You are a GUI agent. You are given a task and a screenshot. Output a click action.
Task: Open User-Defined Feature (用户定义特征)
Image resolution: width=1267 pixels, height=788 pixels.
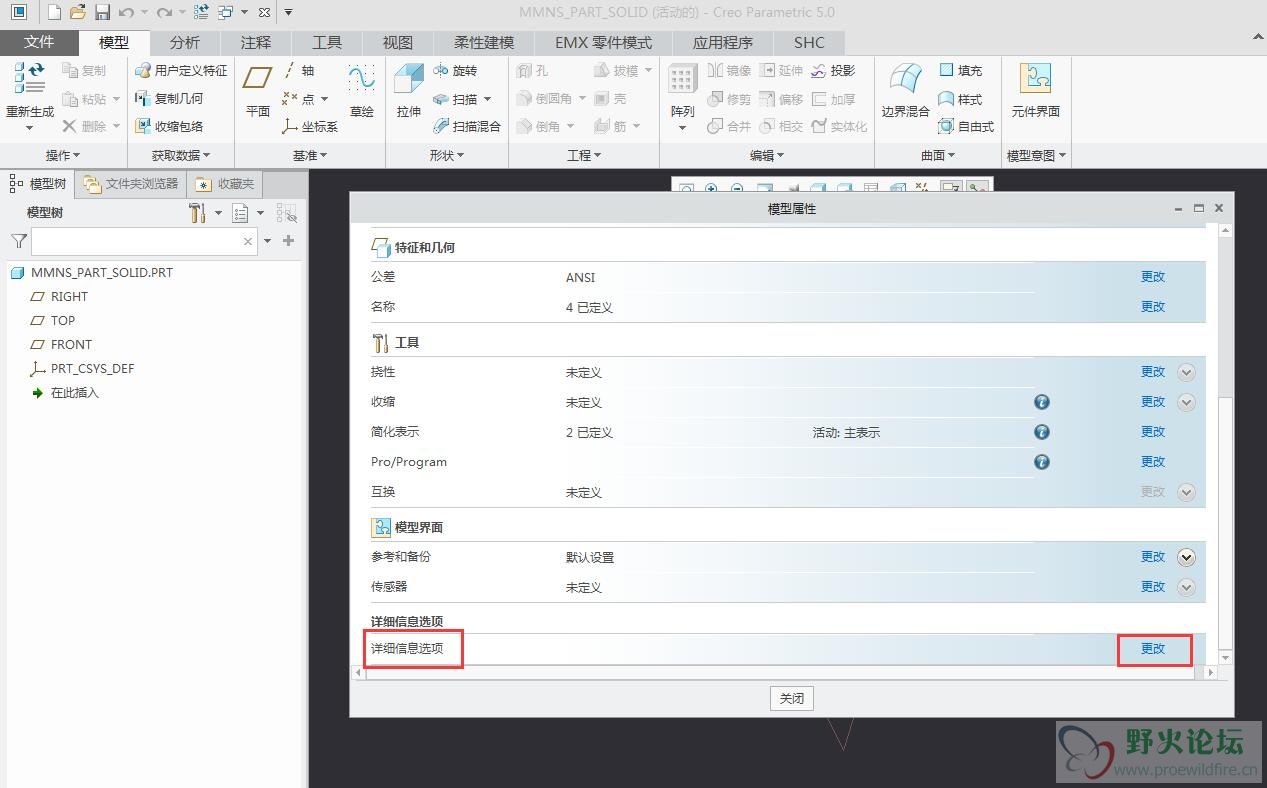181,71
